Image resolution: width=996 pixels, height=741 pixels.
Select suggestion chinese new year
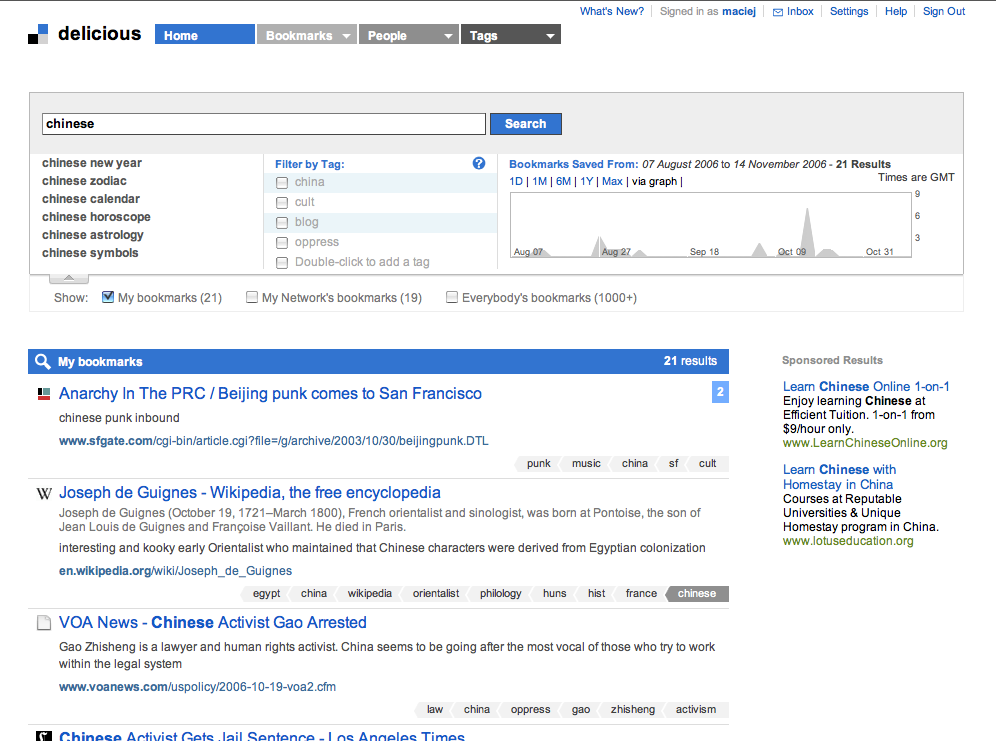pos(92,163)
